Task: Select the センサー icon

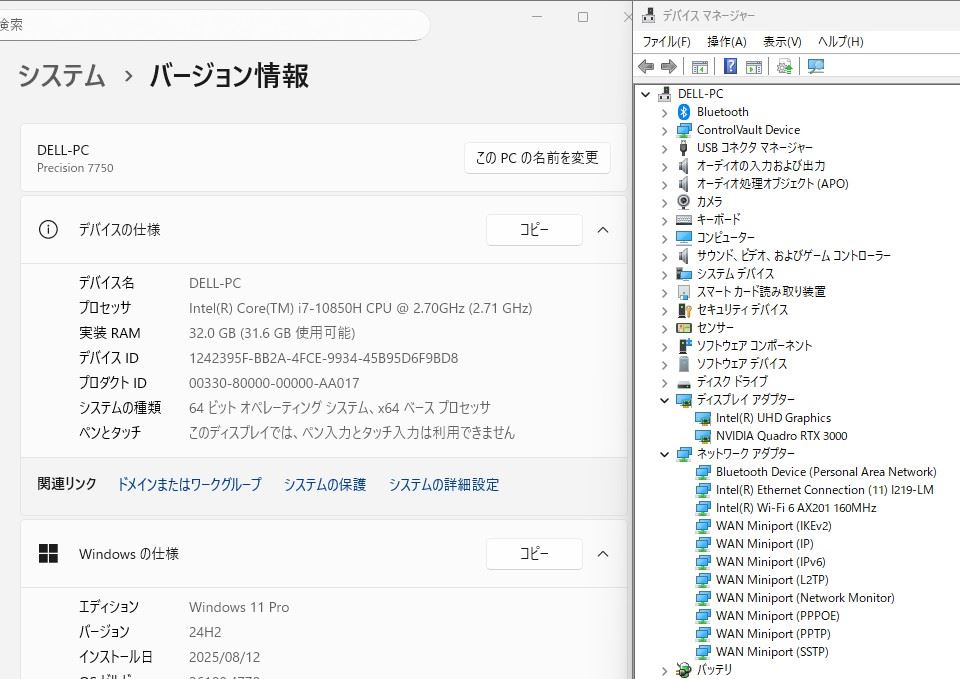Action: [684, 328]
